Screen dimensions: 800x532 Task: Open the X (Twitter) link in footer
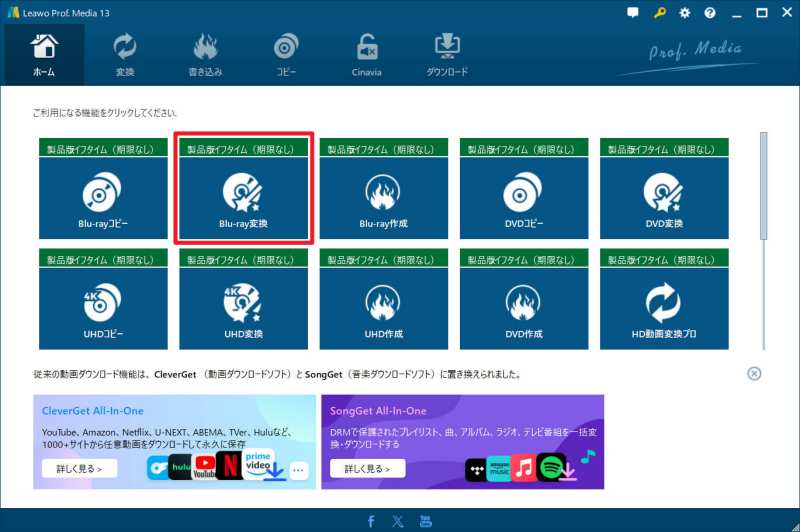397,521
